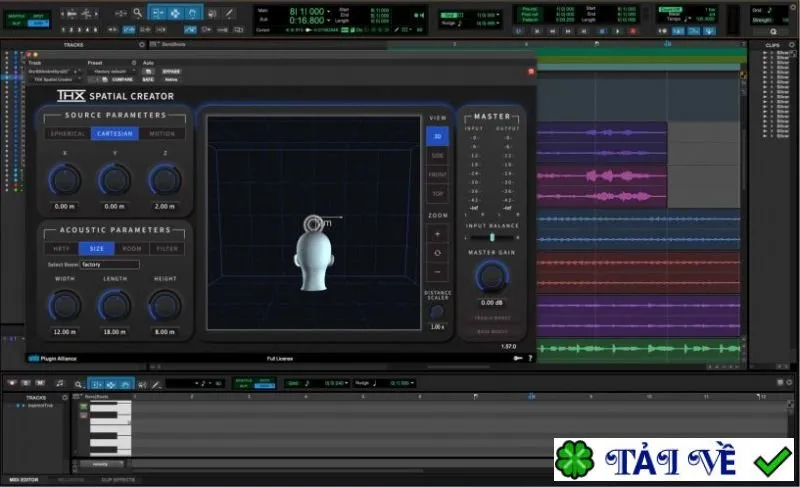The width and height of the screenshot is (800, 487).
Task: Switch to Motion source parameters tab
Action: [162, 134]
